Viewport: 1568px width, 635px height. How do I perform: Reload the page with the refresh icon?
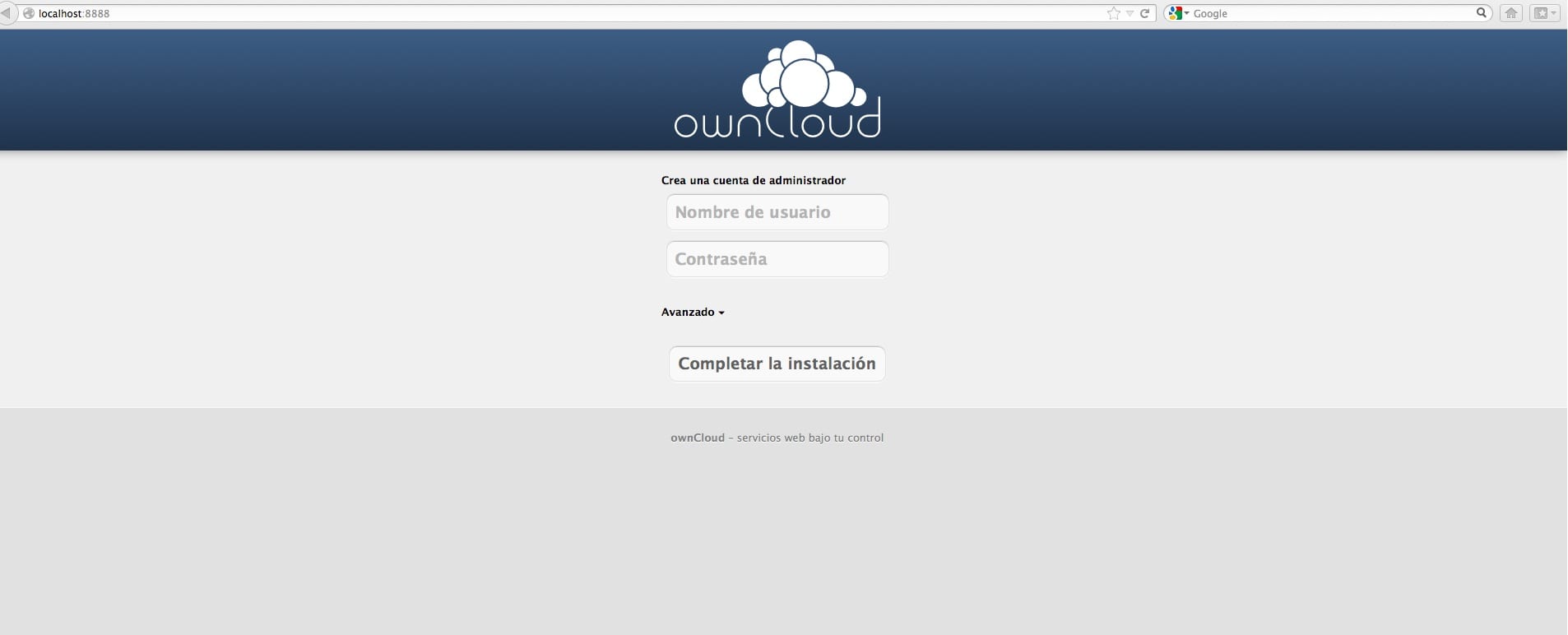(1144, 13)
